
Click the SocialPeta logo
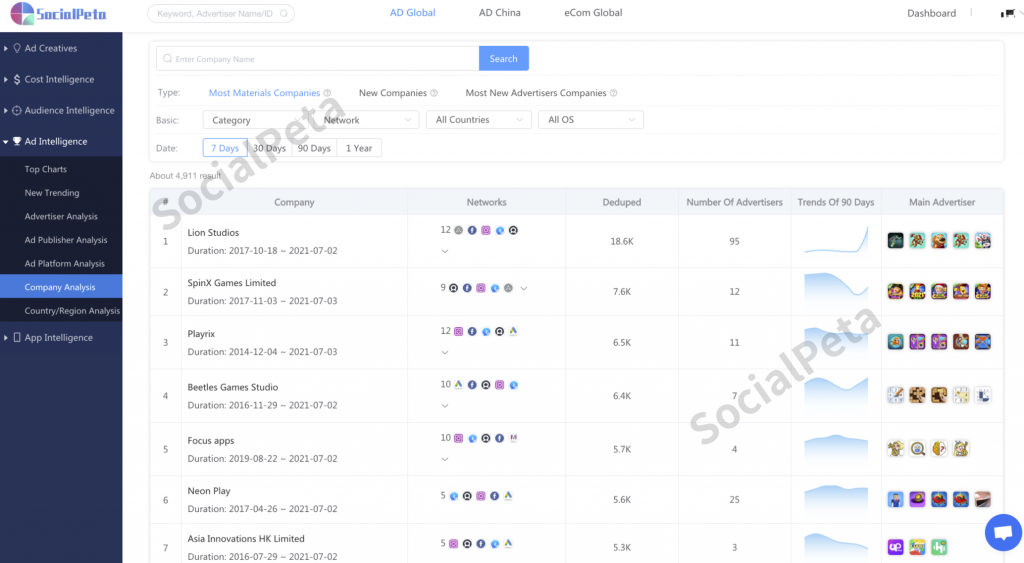point(58,14)
